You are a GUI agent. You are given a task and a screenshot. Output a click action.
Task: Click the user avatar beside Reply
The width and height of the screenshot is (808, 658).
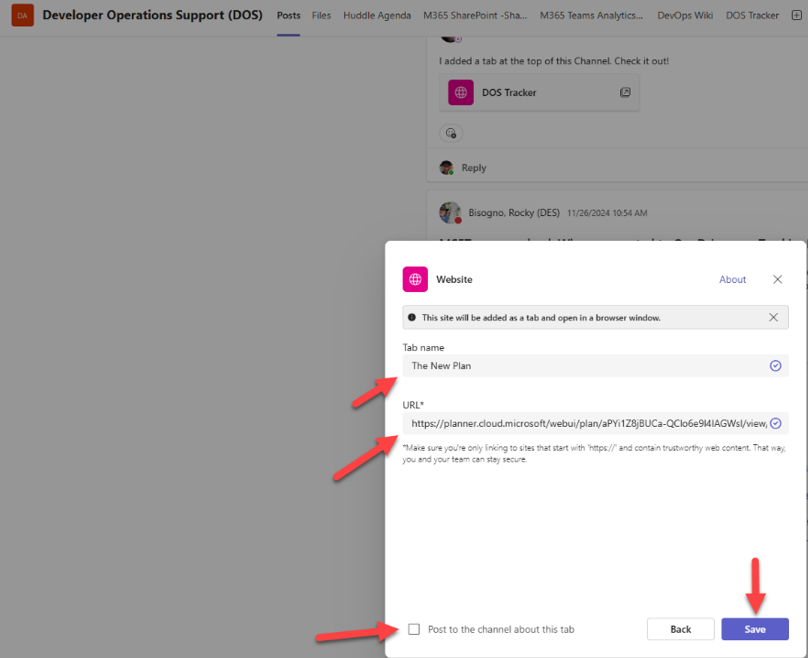(x=446, y=167)
